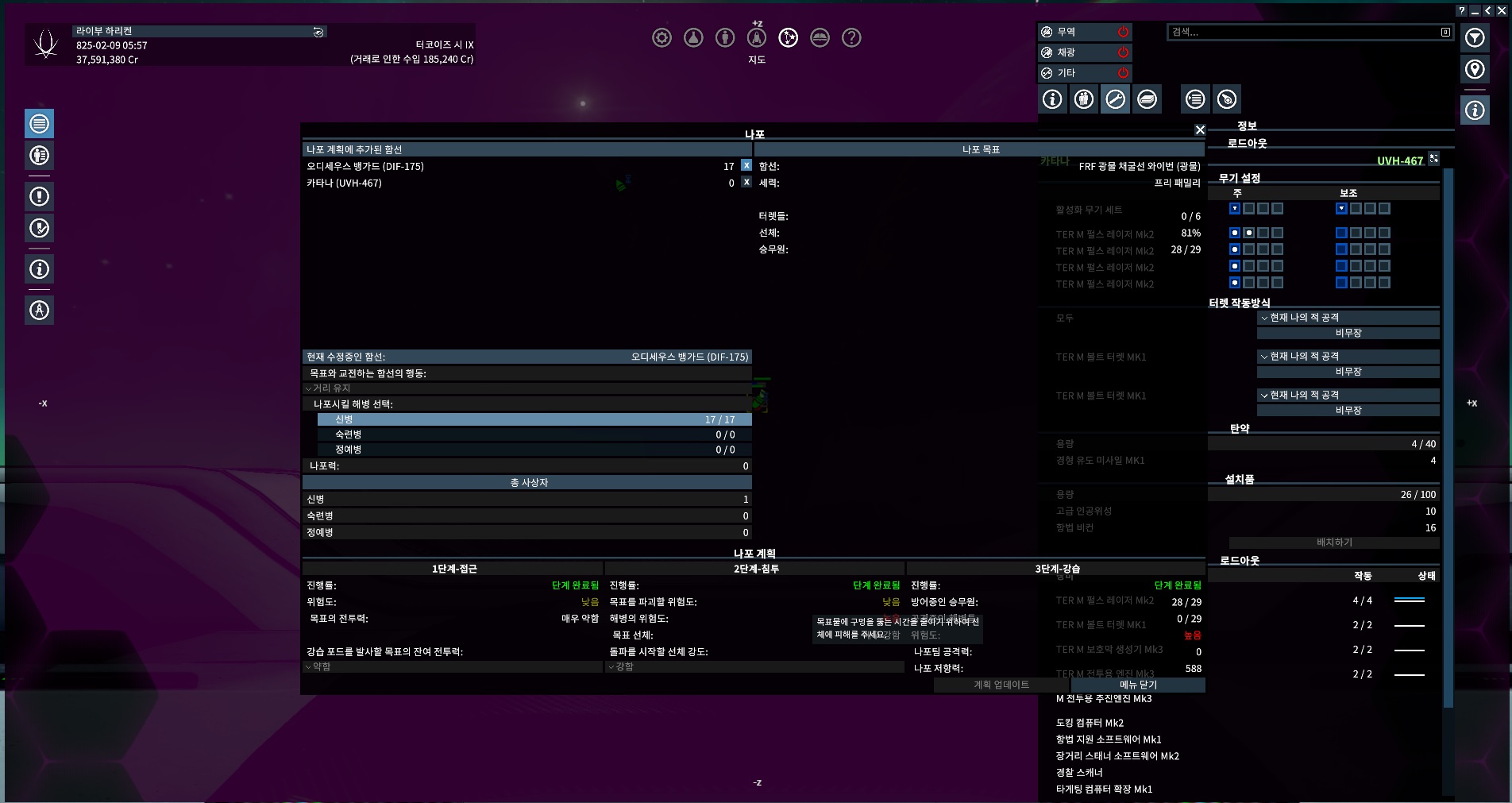This screenshot has height=803, width=1512.
Task: Open the encyclopedia book icon in top menu
Action: [x=820, y=37]
